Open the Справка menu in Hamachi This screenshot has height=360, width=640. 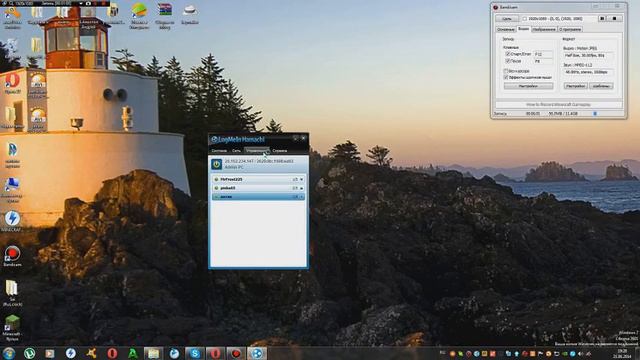pos(280,151)
